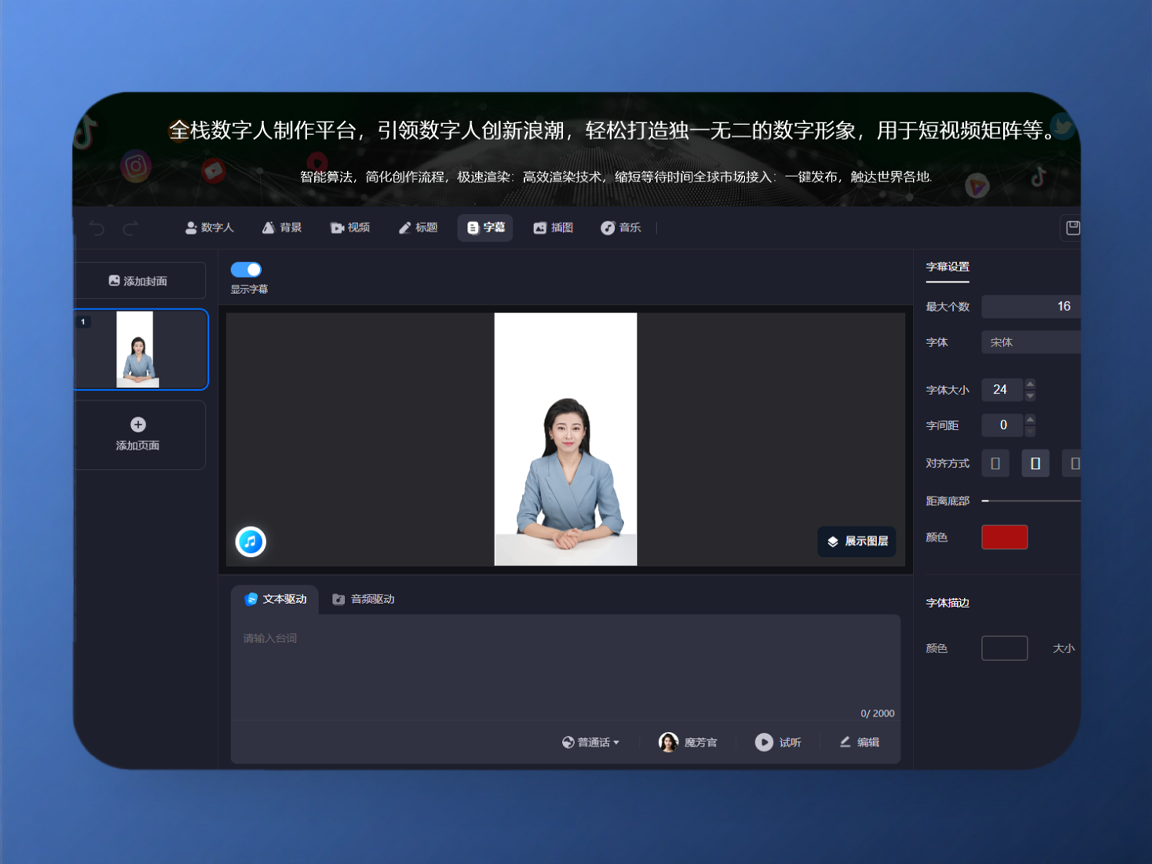Select the 数字人 tool in the toolbar

(x=209, y=227)
